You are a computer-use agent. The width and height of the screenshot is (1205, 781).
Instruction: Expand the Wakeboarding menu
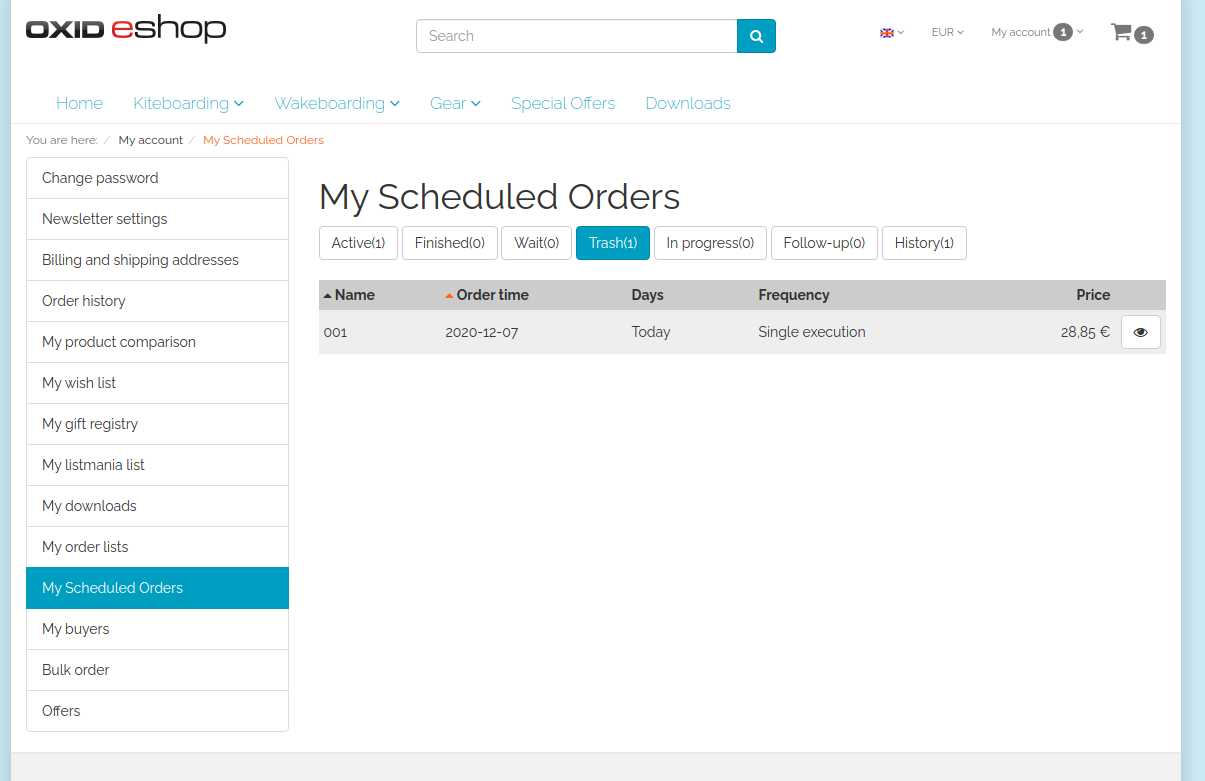(x=337, y=103)
